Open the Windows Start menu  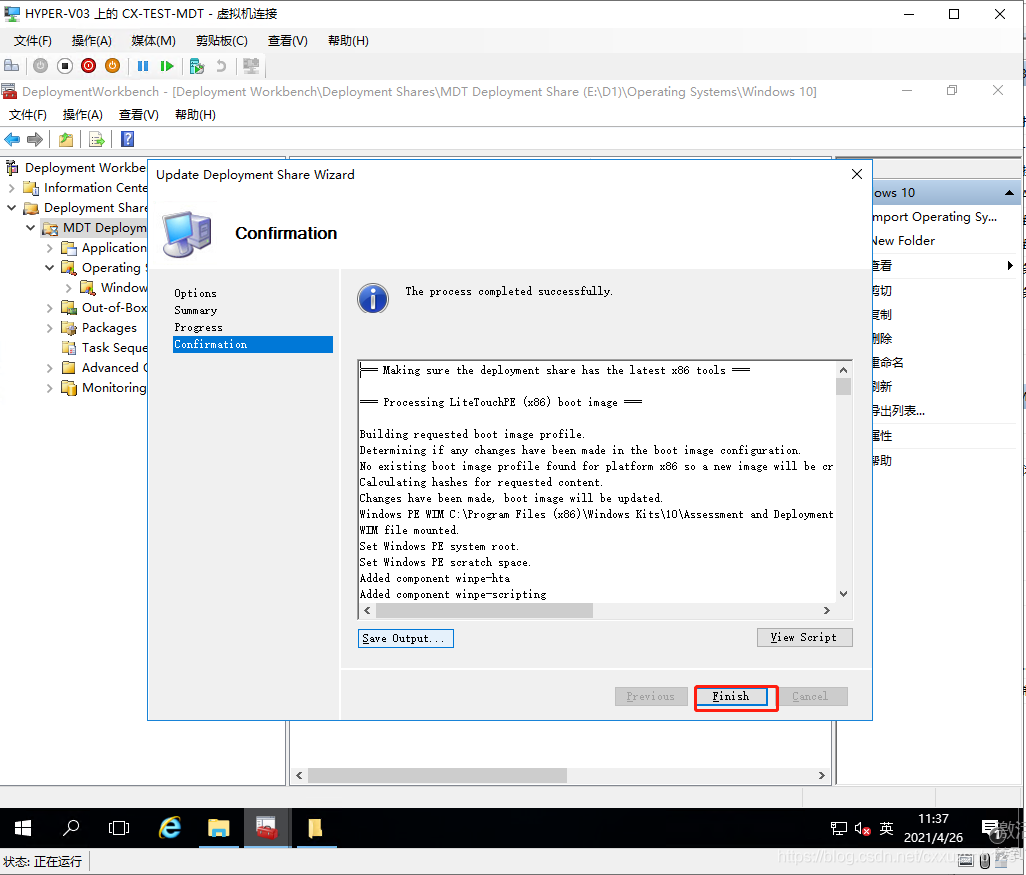tap(23, 828)
